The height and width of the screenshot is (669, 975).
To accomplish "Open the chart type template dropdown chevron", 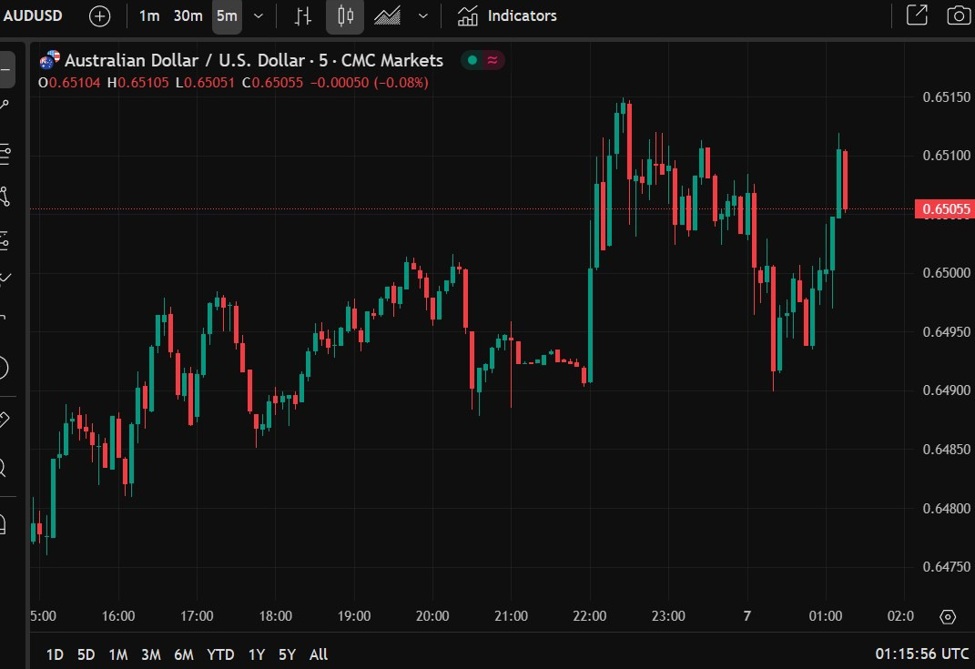I will pyautogui.click(x=421, y=15).
